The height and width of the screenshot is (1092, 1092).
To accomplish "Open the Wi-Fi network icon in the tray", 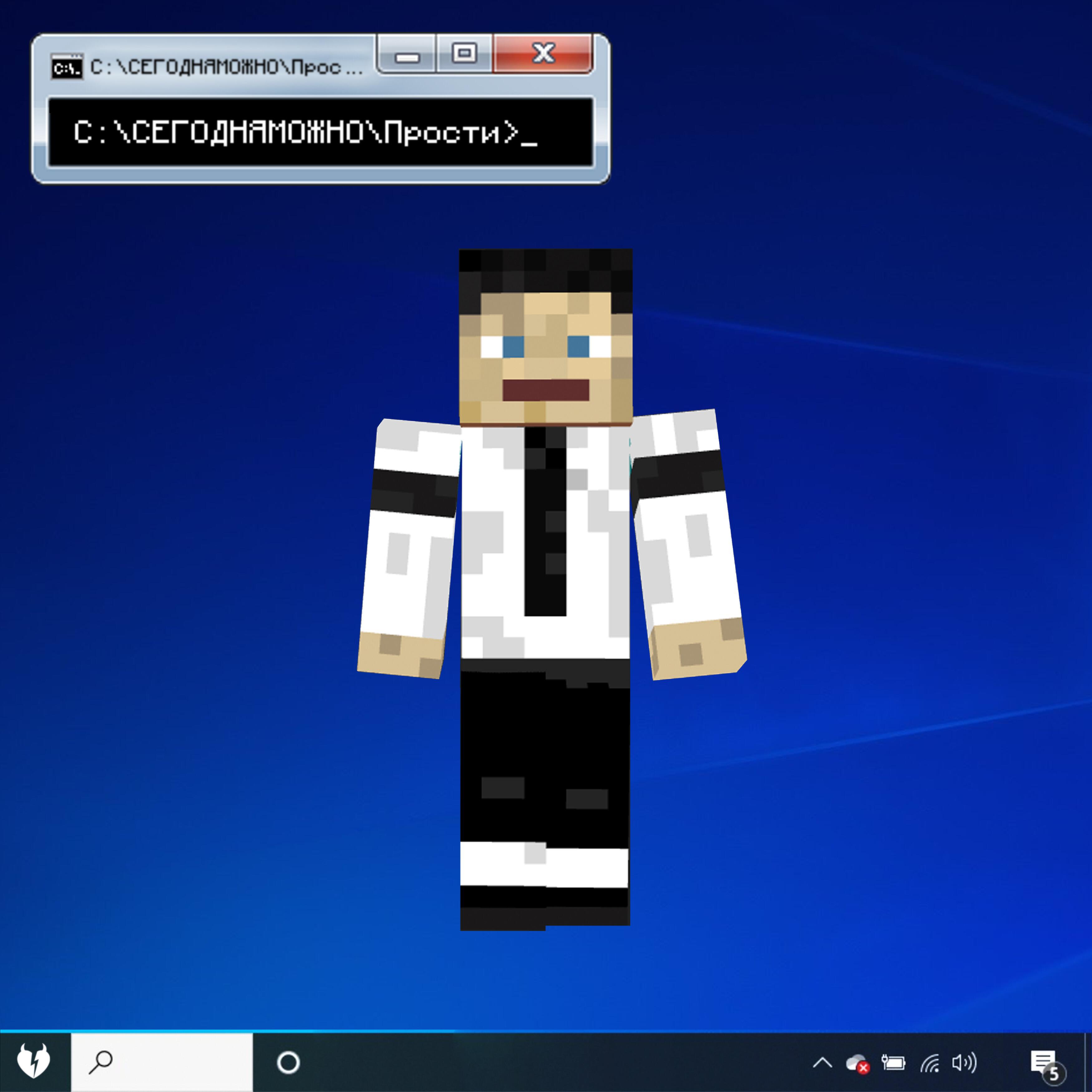I will pyautogui.click(x=930, y=1063).
